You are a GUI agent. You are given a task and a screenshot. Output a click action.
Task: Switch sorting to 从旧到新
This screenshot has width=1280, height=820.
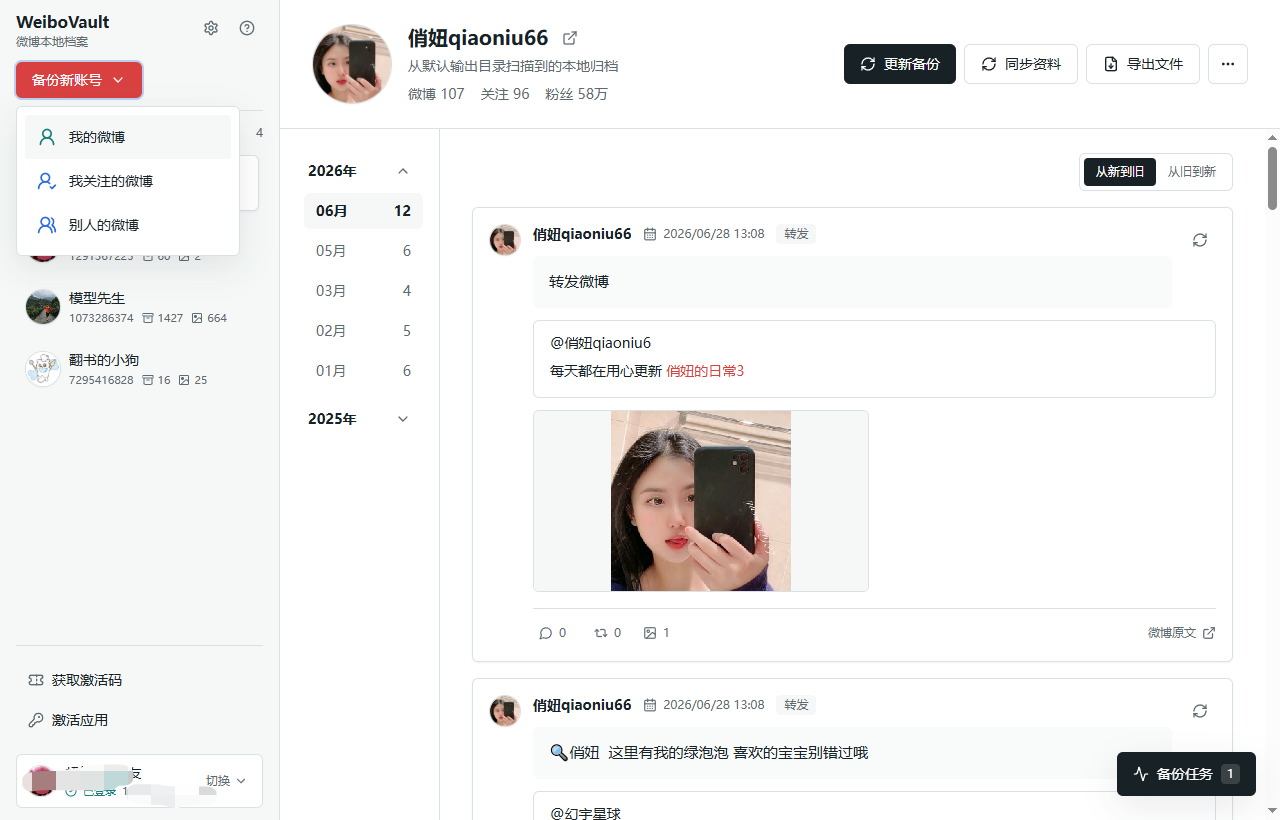point(1192,172)
